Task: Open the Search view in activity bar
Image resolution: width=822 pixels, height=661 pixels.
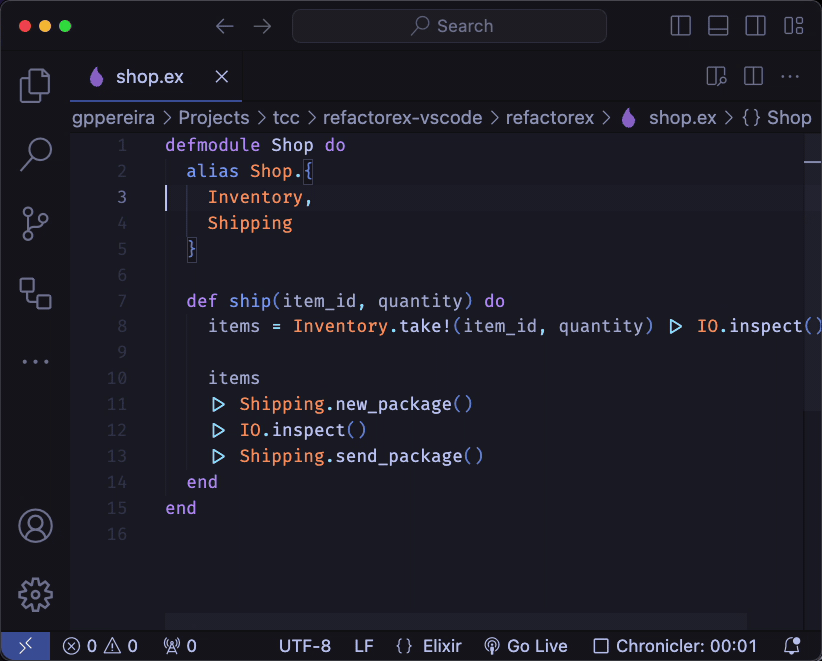Action: click(x=35, y=154)
